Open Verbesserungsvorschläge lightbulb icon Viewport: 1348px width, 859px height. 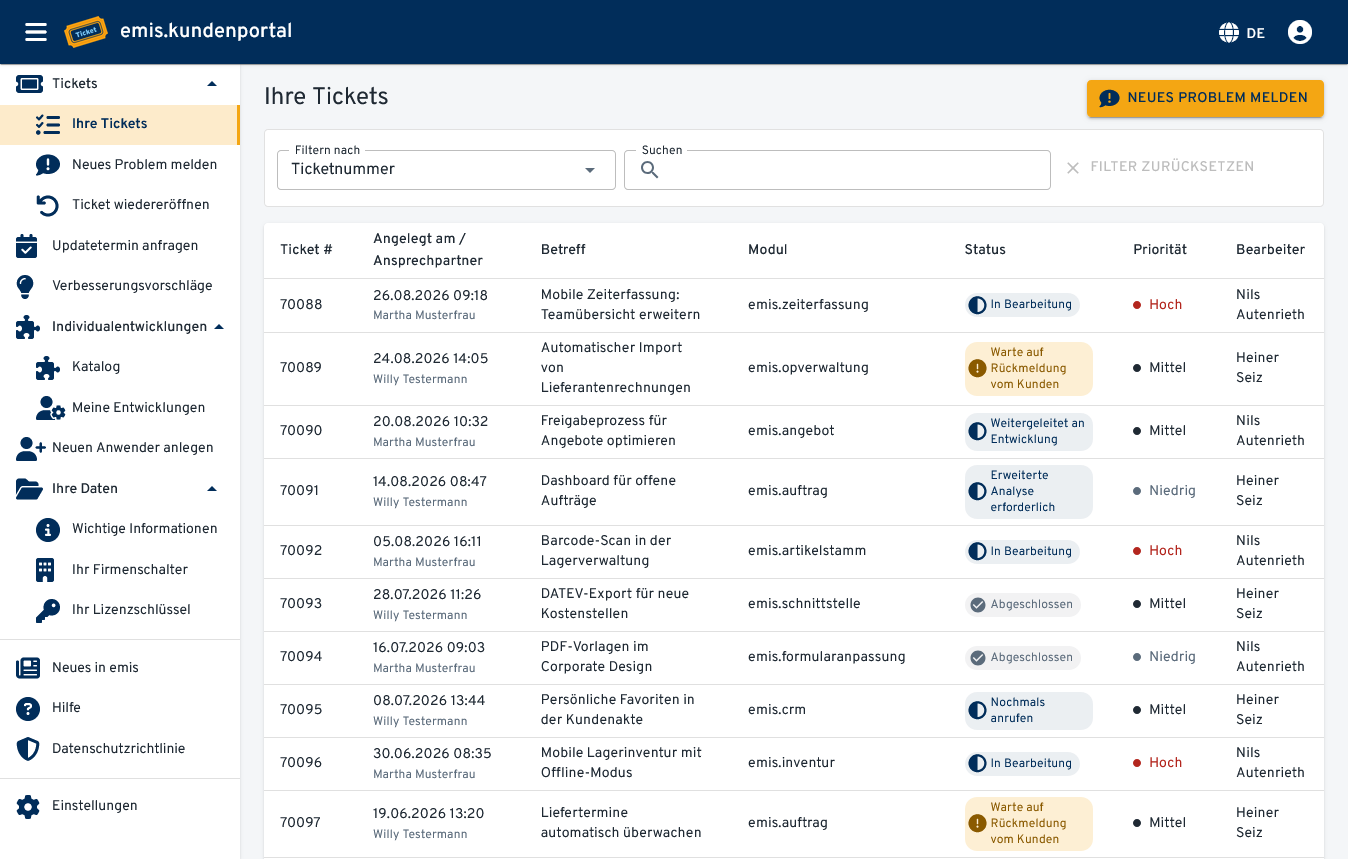tap(27, 286)
